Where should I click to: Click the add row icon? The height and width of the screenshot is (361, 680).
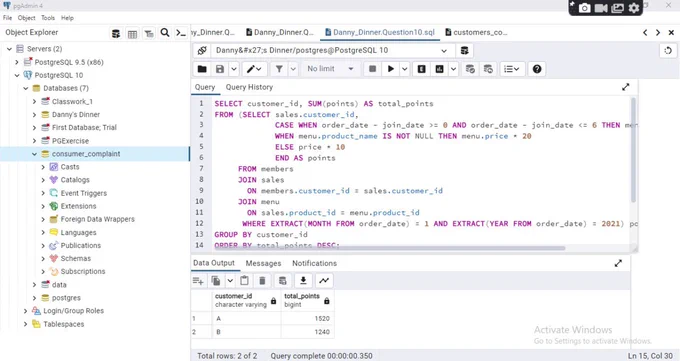tap(198, 281)
